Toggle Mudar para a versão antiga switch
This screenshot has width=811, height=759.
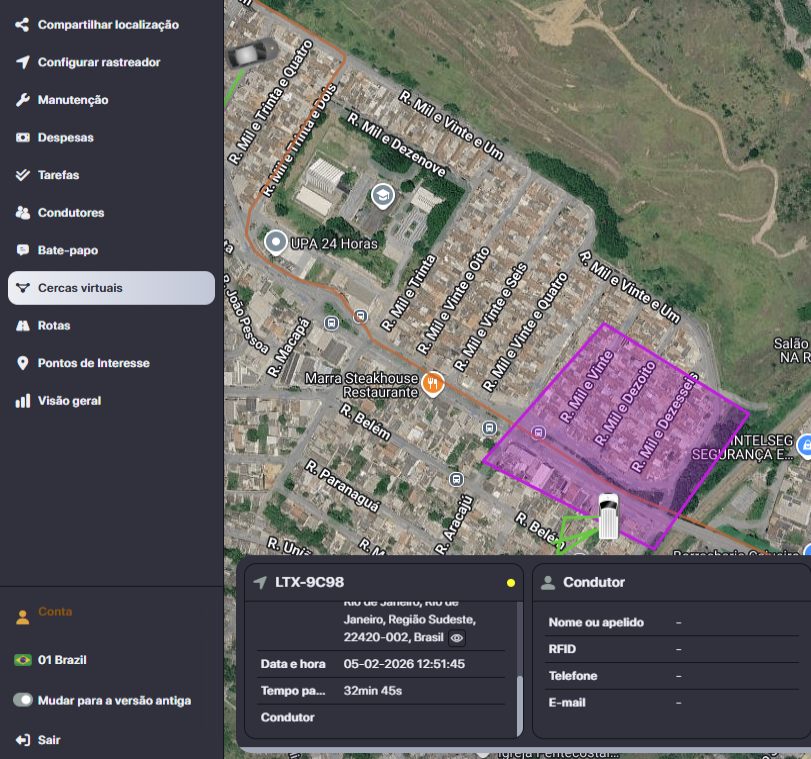pos(23,700)
